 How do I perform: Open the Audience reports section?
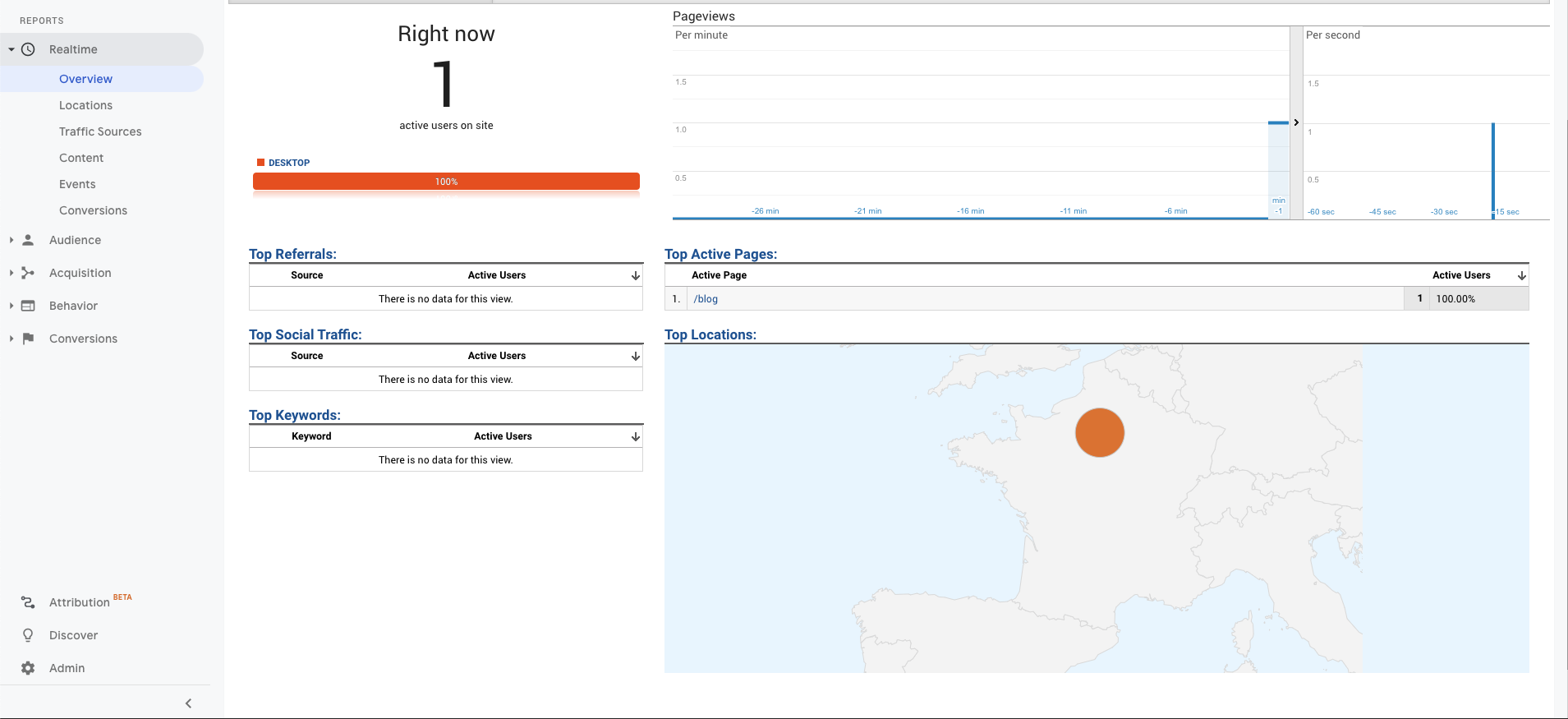pyautogui.click(x=75, y=240)
